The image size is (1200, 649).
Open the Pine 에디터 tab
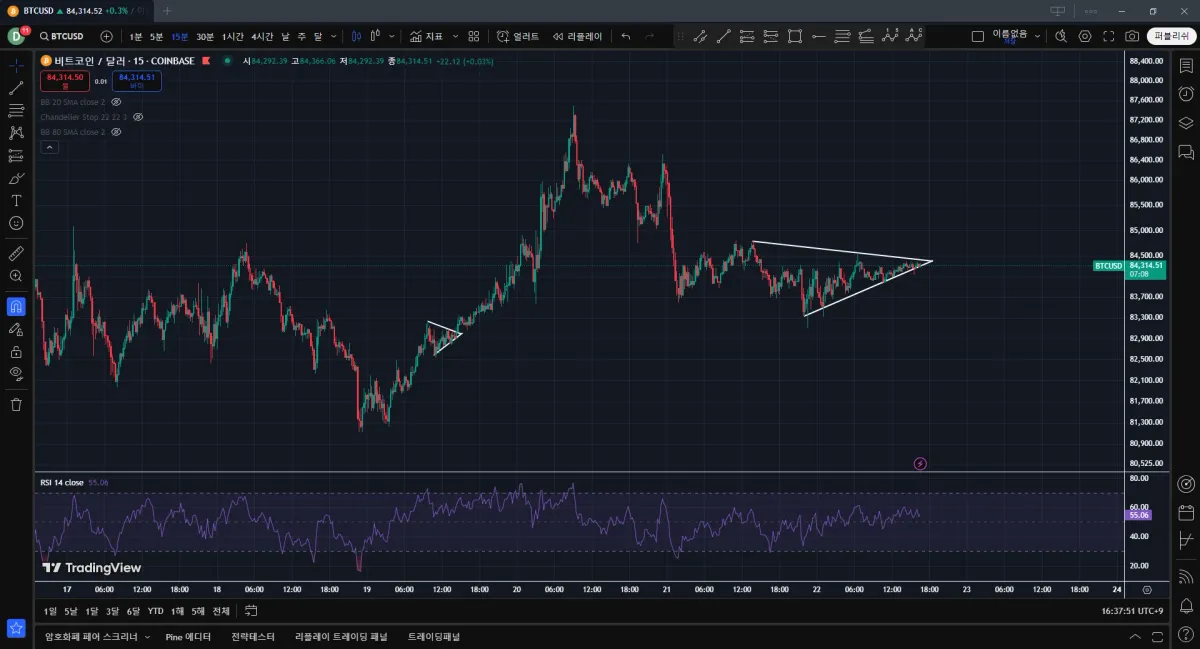(x=188, y=636)
